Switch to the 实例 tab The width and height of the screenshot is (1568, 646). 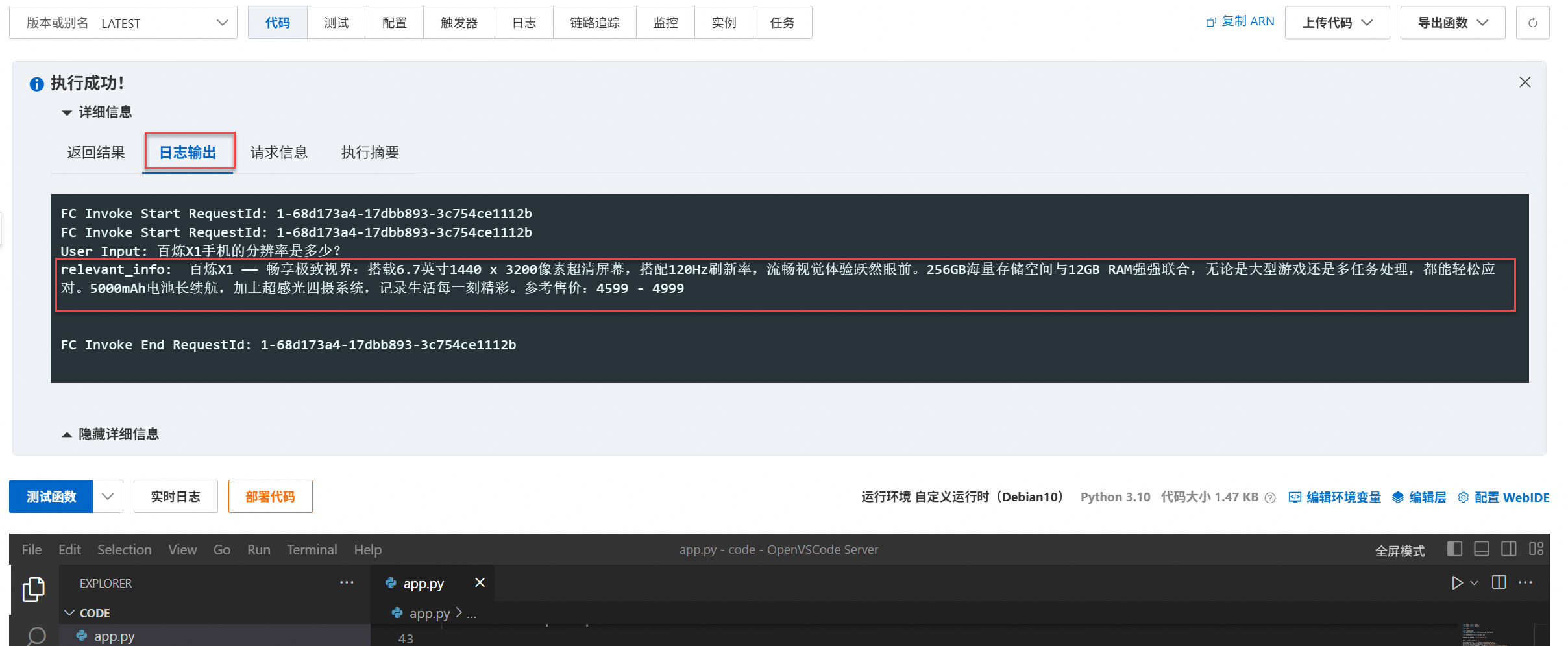point(724,23)
